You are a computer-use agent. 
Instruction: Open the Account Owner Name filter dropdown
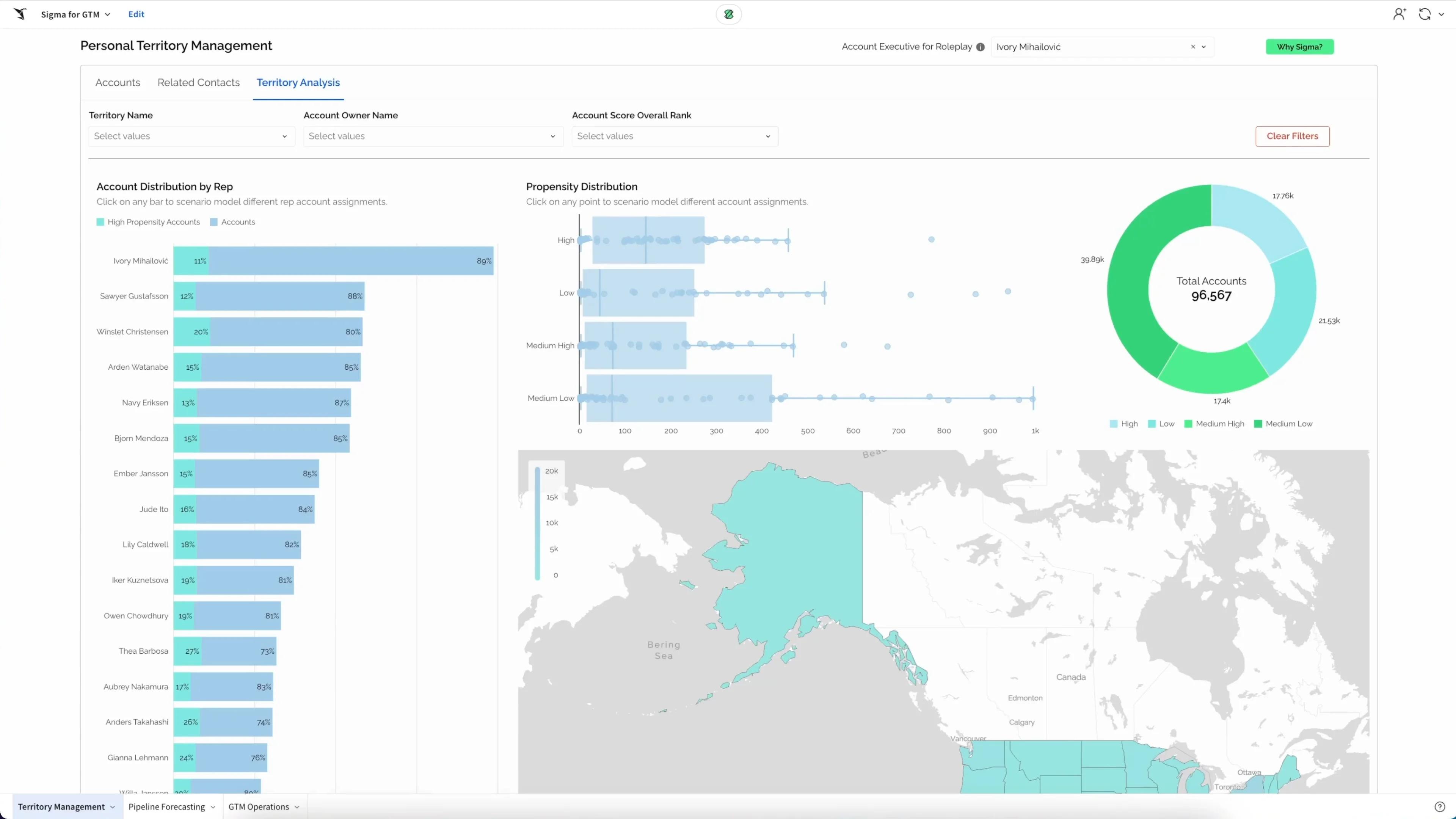(x=433, y=136)
